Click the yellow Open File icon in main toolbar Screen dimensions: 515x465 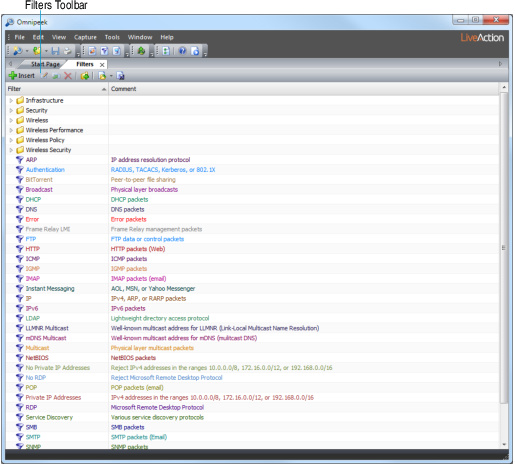point(37,51)
